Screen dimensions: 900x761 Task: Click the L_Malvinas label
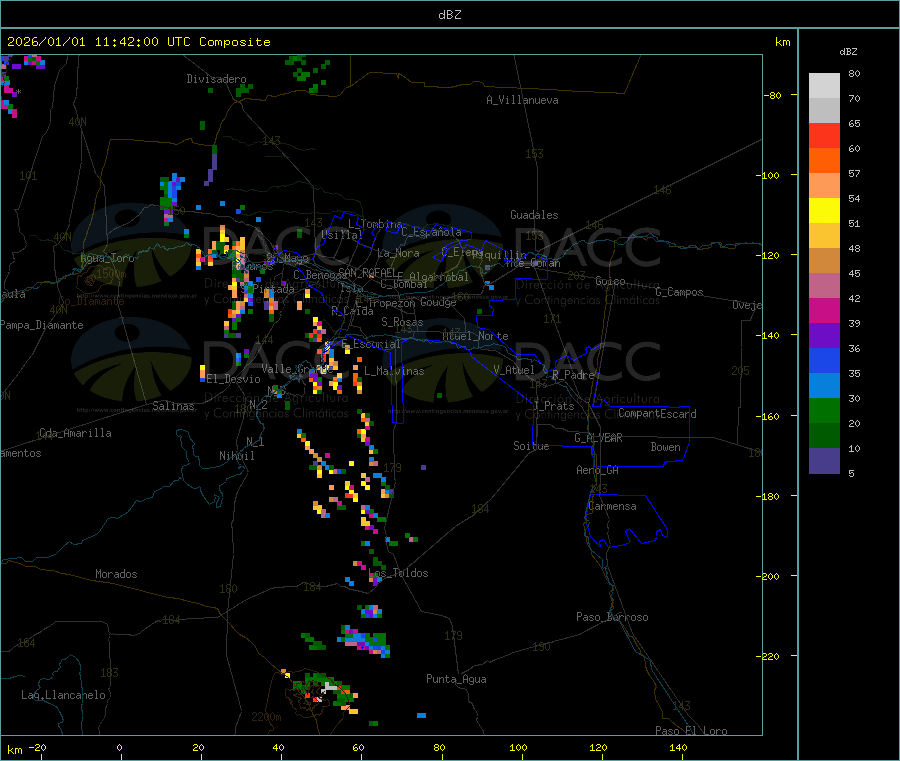pos(394,371)
